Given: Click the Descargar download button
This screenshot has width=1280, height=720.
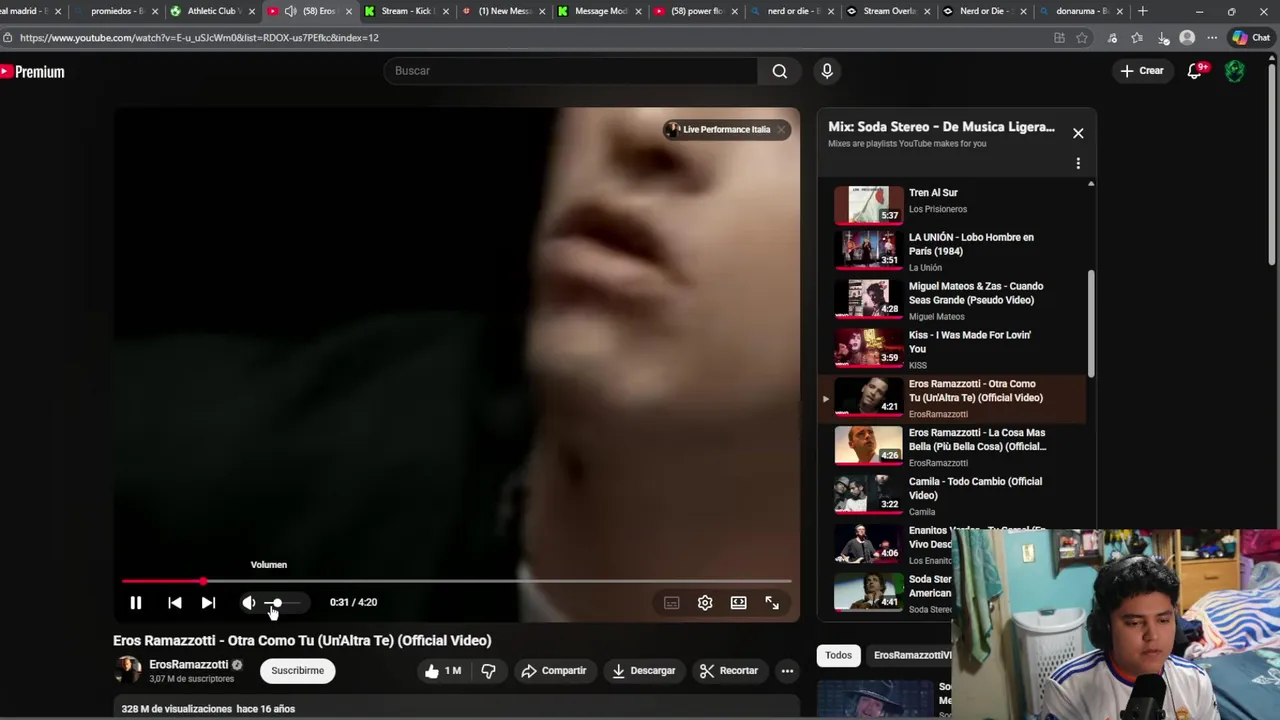Looking at the screenshot, I should [x=644, y=671].
